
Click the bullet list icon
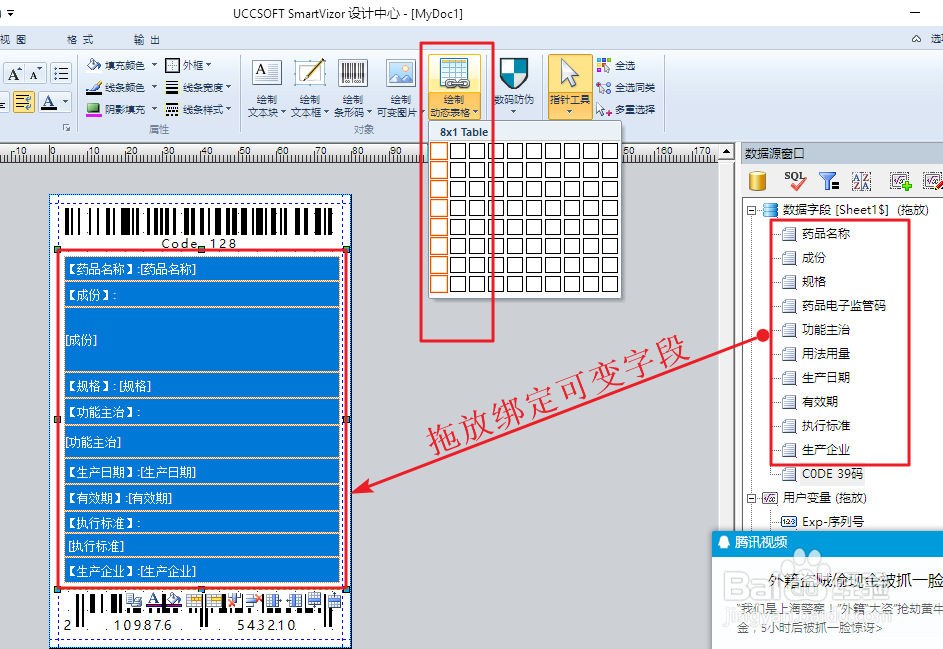tap(60, 73)
